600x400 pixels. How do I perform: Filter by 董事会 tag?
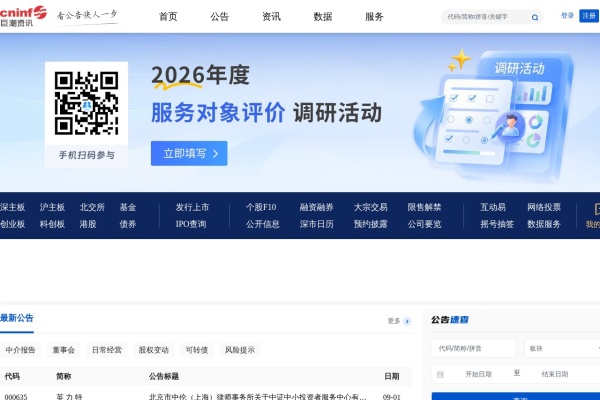click(64, 350)
